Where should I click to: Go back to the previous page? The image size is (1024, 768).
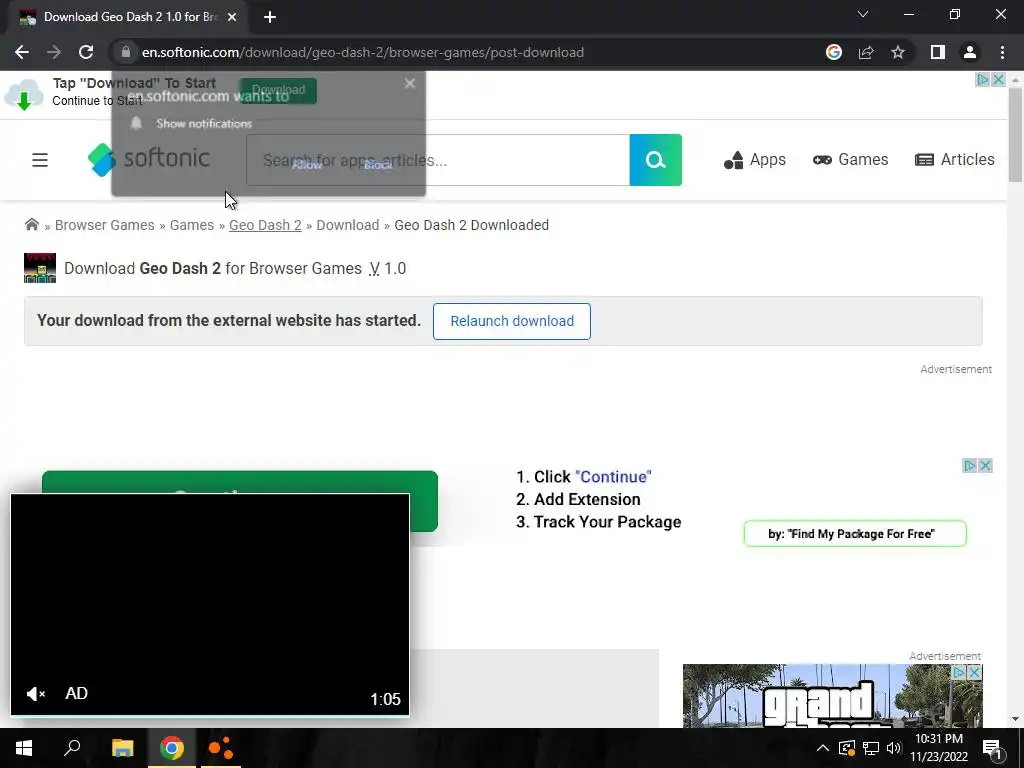point(22,52)
